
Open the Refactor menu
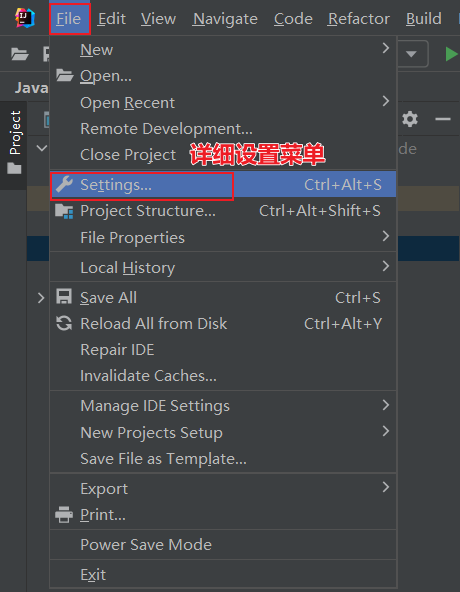[x=359, y=18]
